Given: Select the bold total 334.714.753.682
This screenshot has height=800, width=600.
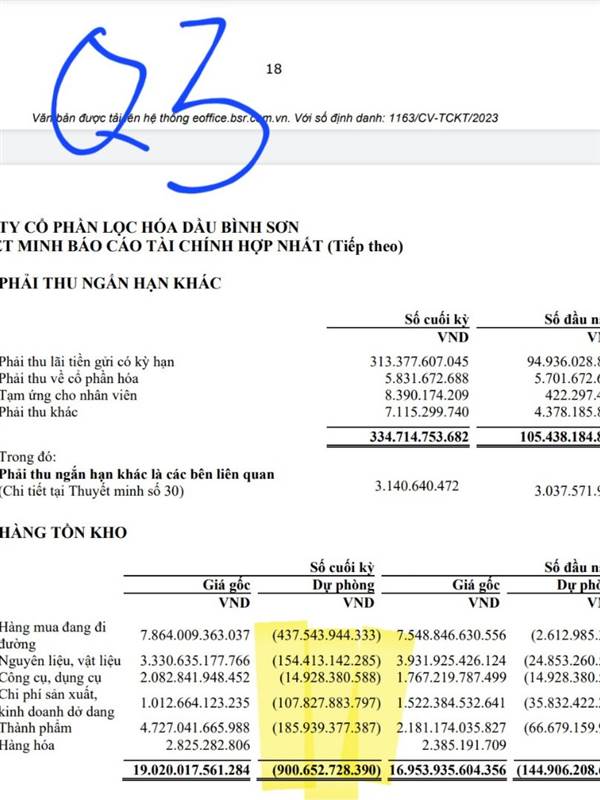Looking at the screenshot, I should (x=419, y=437).
